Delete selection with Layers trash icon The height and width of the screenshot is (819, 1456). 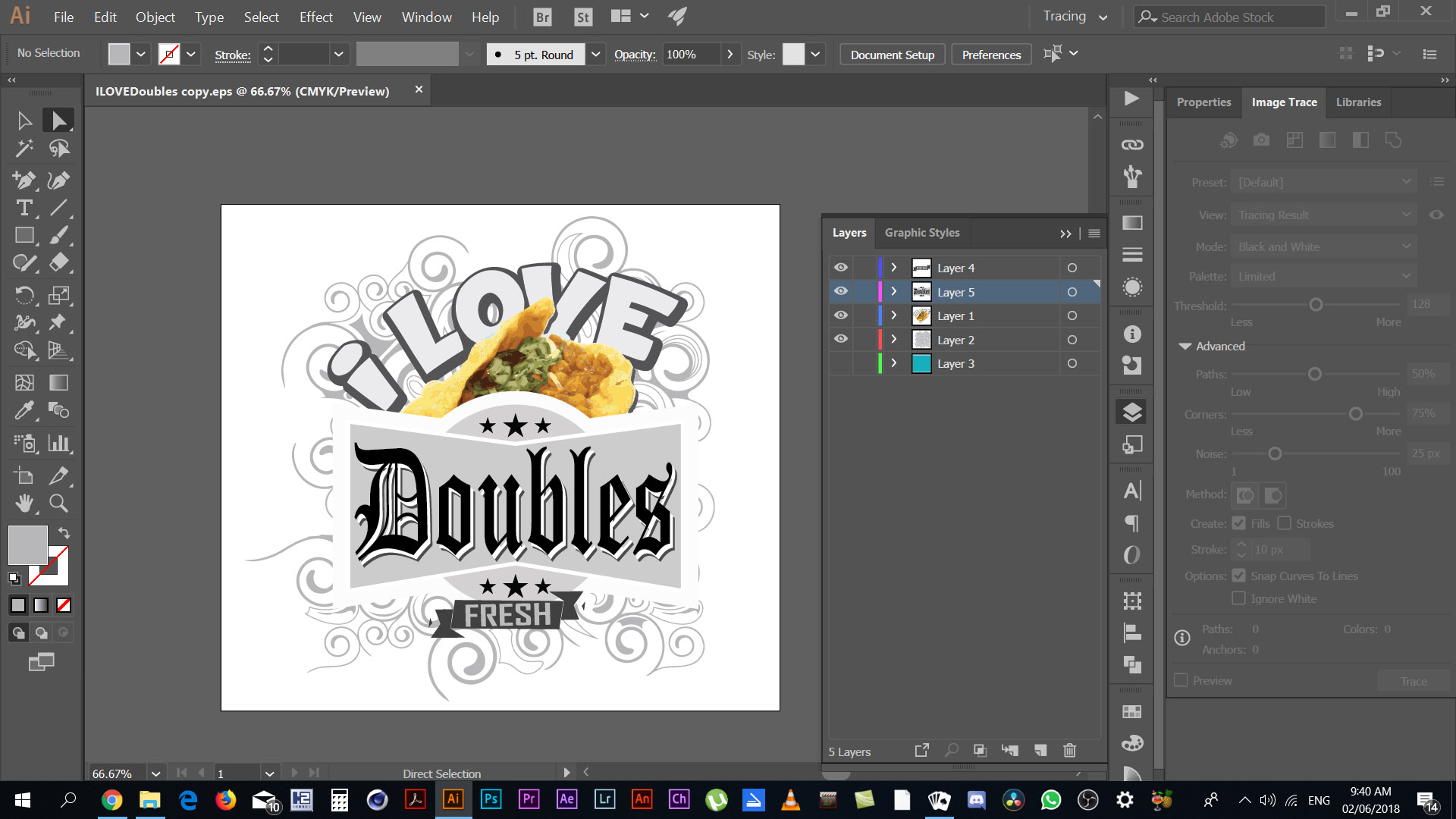tap(1069, 751)
